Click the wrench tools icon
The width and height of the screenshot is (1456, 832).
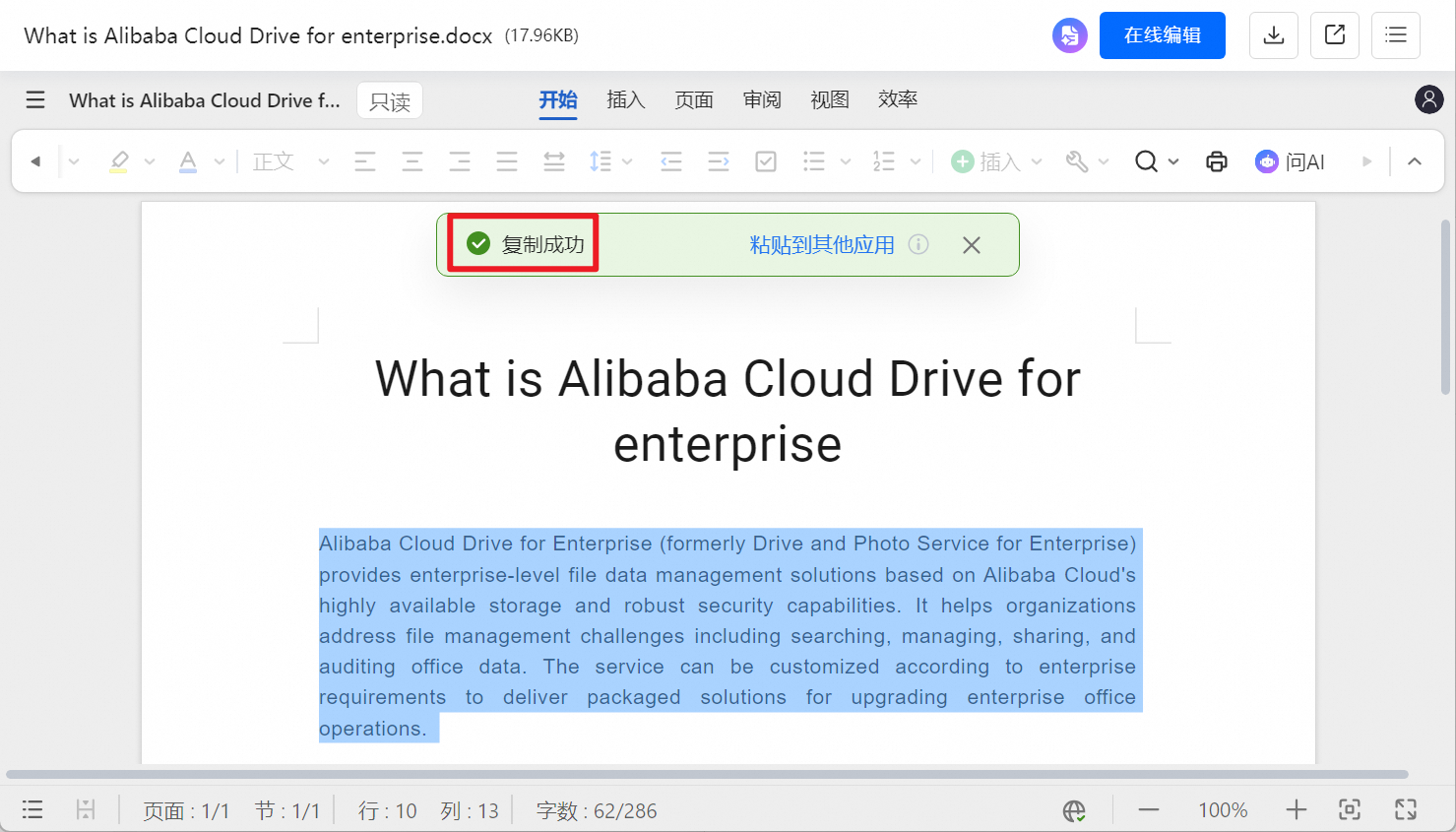(1077, 161)
